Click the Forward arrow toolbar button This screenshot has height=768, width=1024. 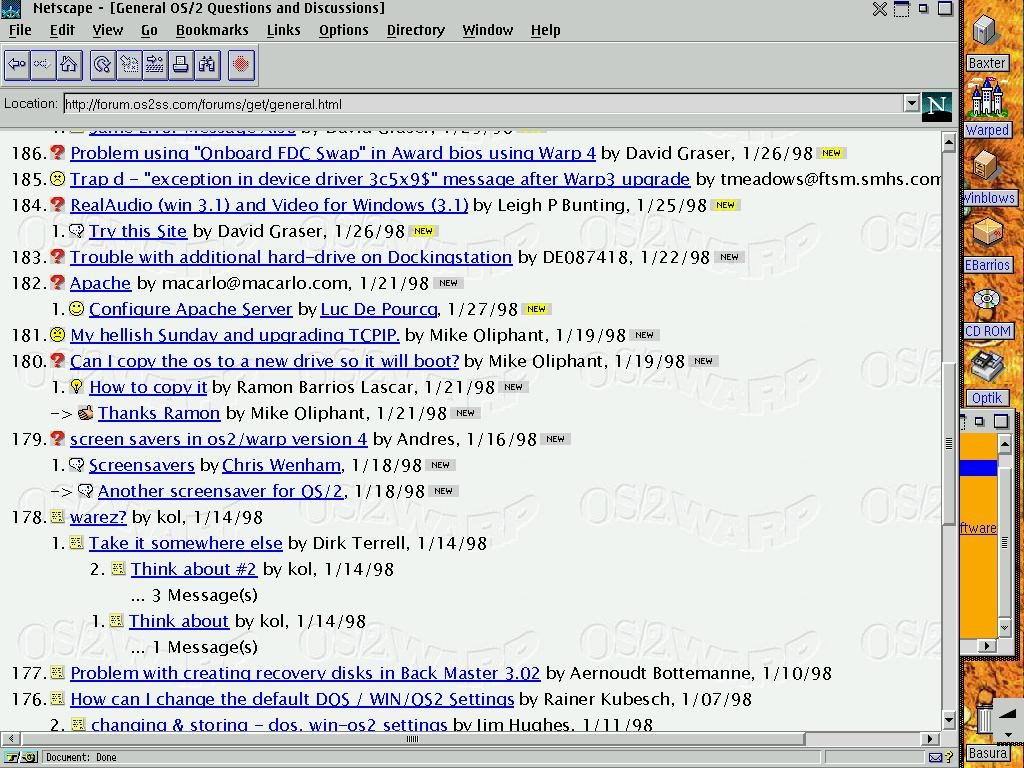(x=42, y=65)
